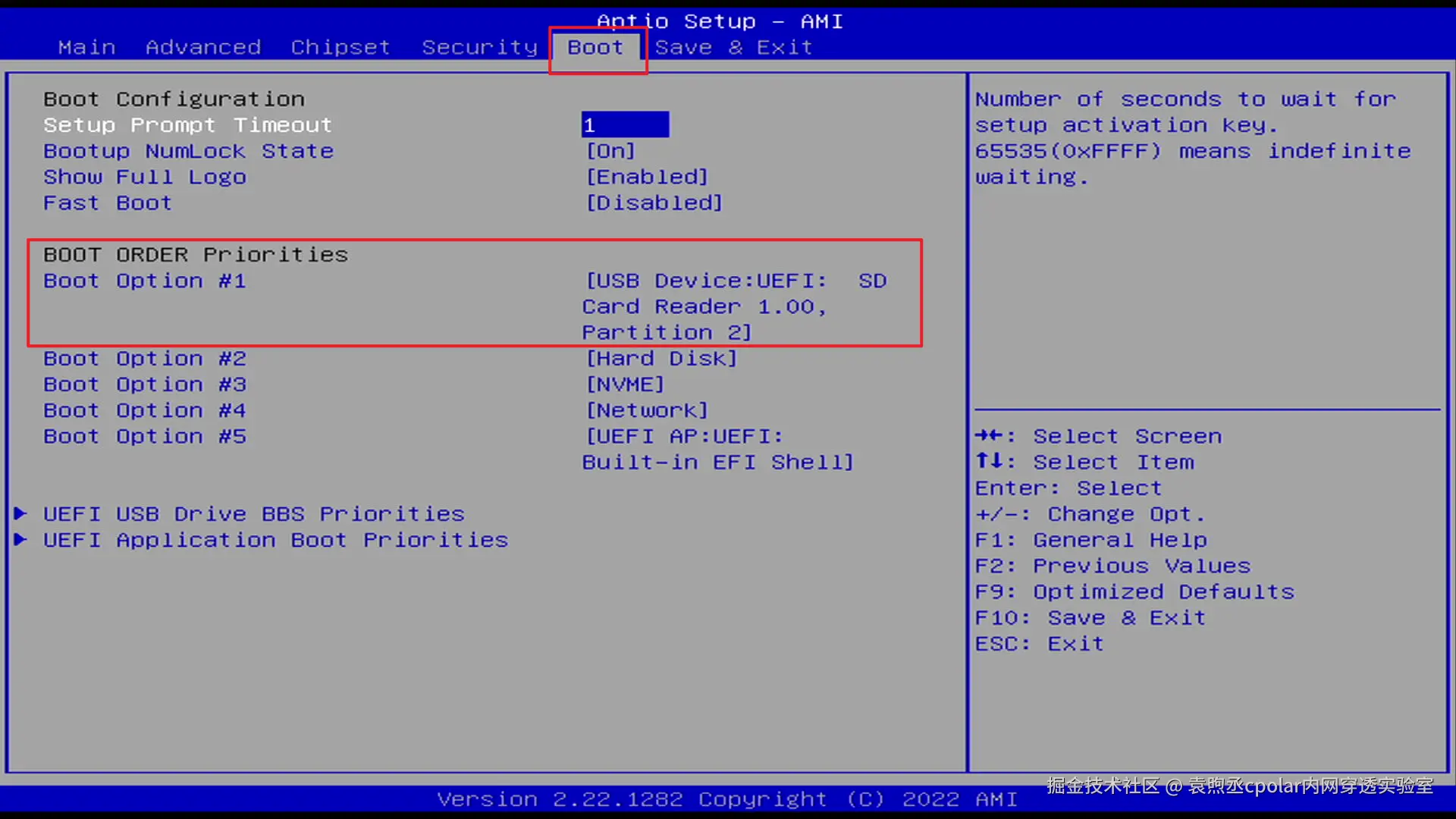Viewport: 1456px width, 819px height.
Task: Change Boot Option #4 Network value
Action: tap(647, 410)
